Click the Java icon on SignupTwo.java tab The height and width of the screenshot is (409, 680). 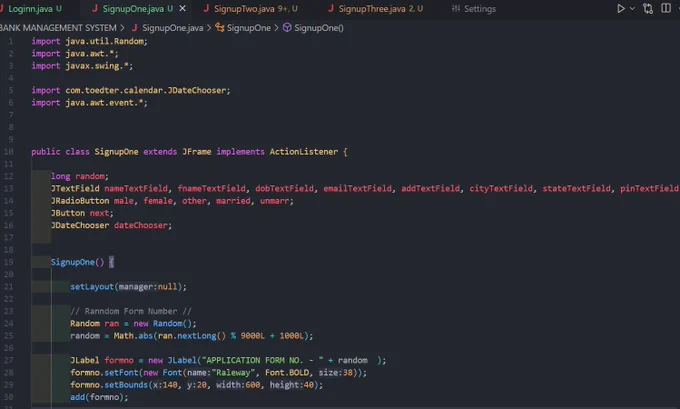206,8
